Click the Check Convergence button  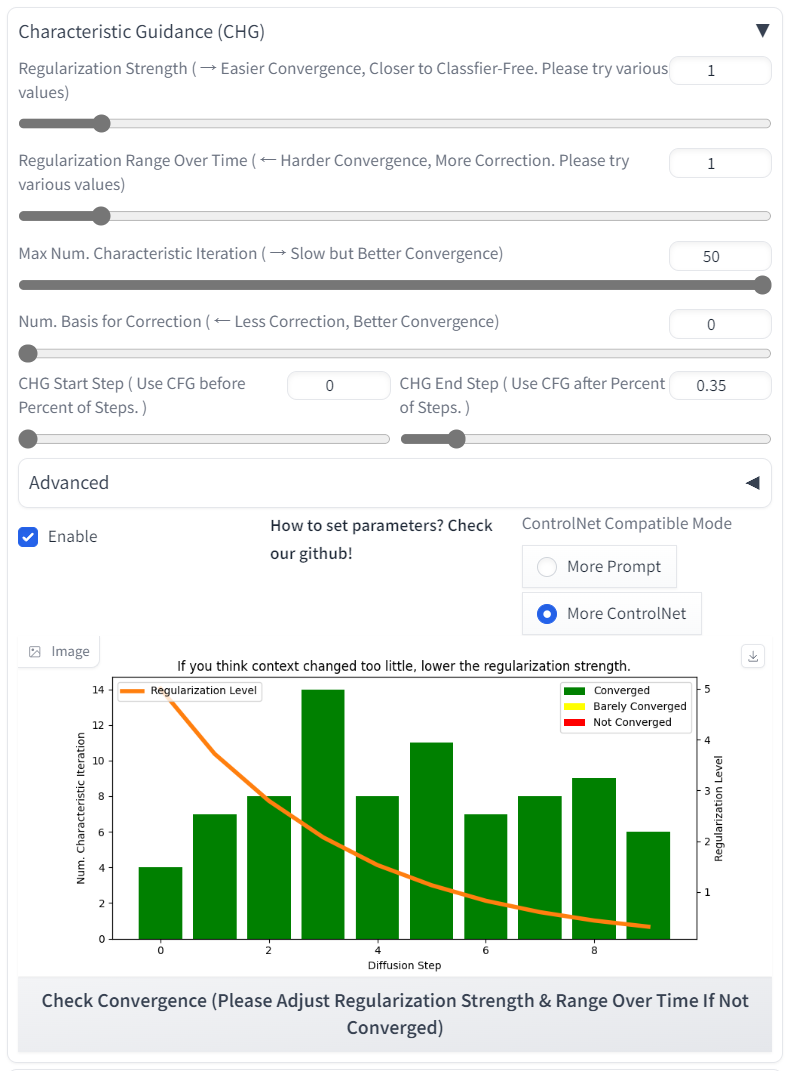[394, 1014]
